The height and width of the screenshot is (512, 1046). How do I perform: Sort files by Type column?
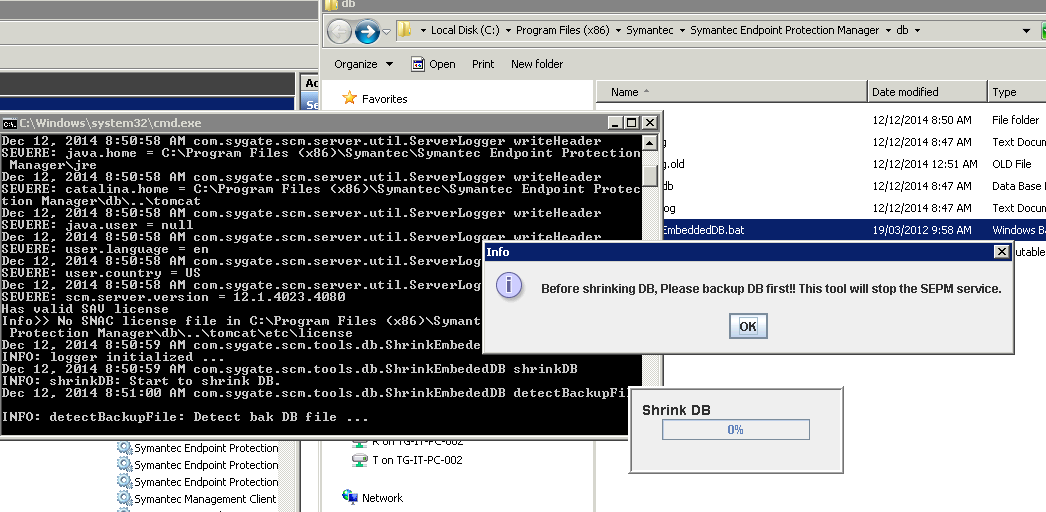pos(1017,92)
